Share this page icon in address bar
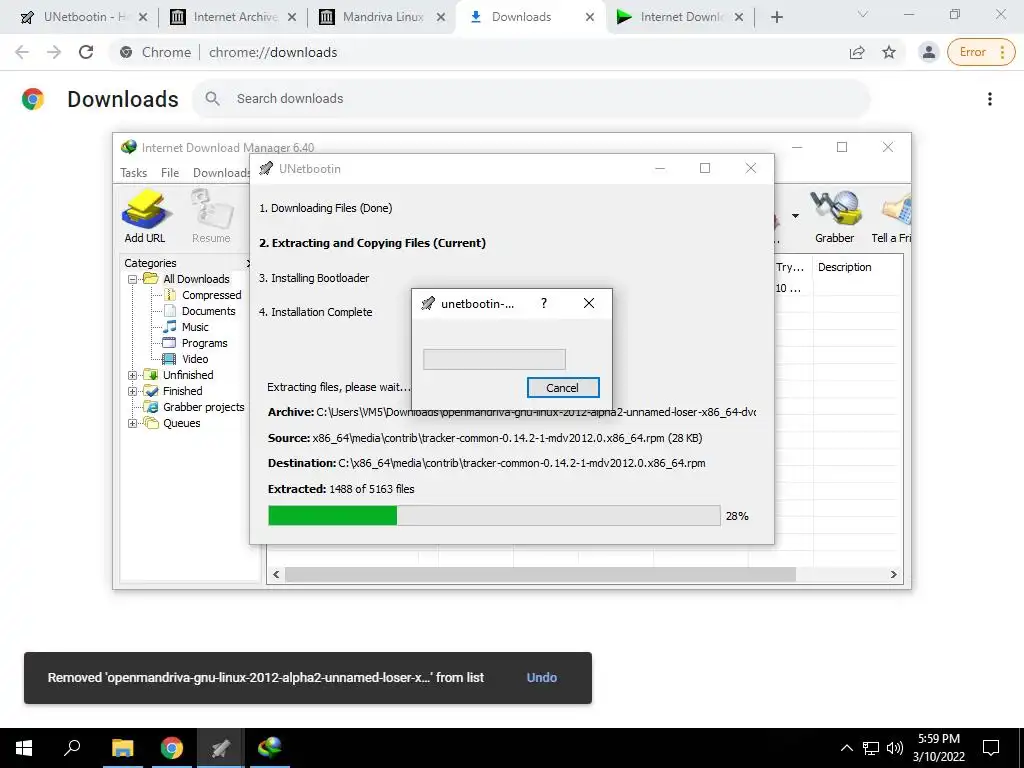 857,52
